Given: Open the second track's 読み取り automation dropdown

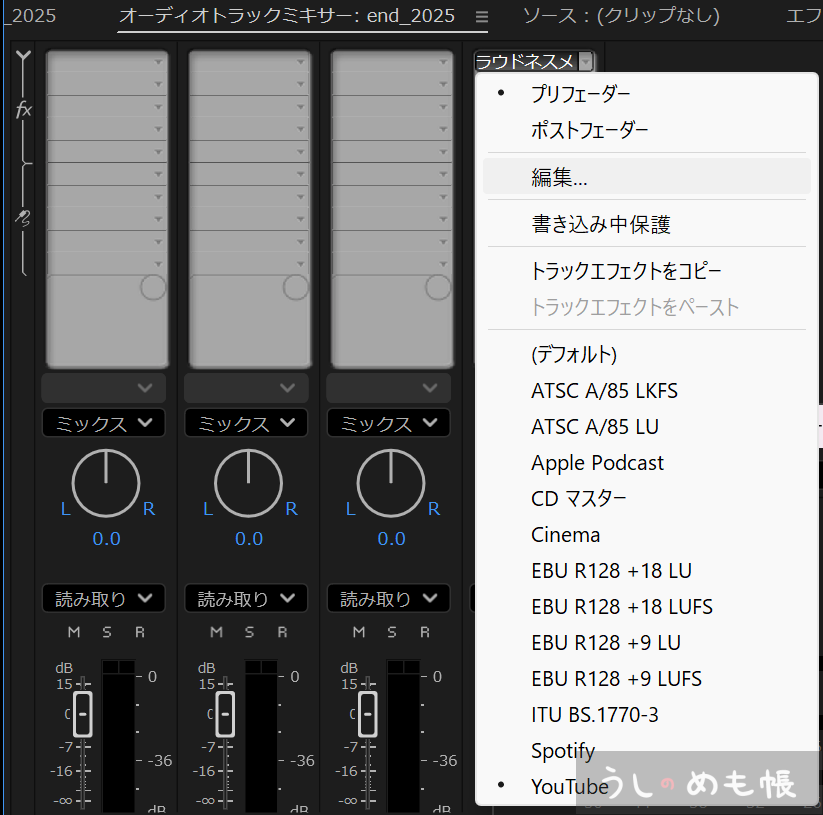Looking at the screenshot, I should coord(246,599).
